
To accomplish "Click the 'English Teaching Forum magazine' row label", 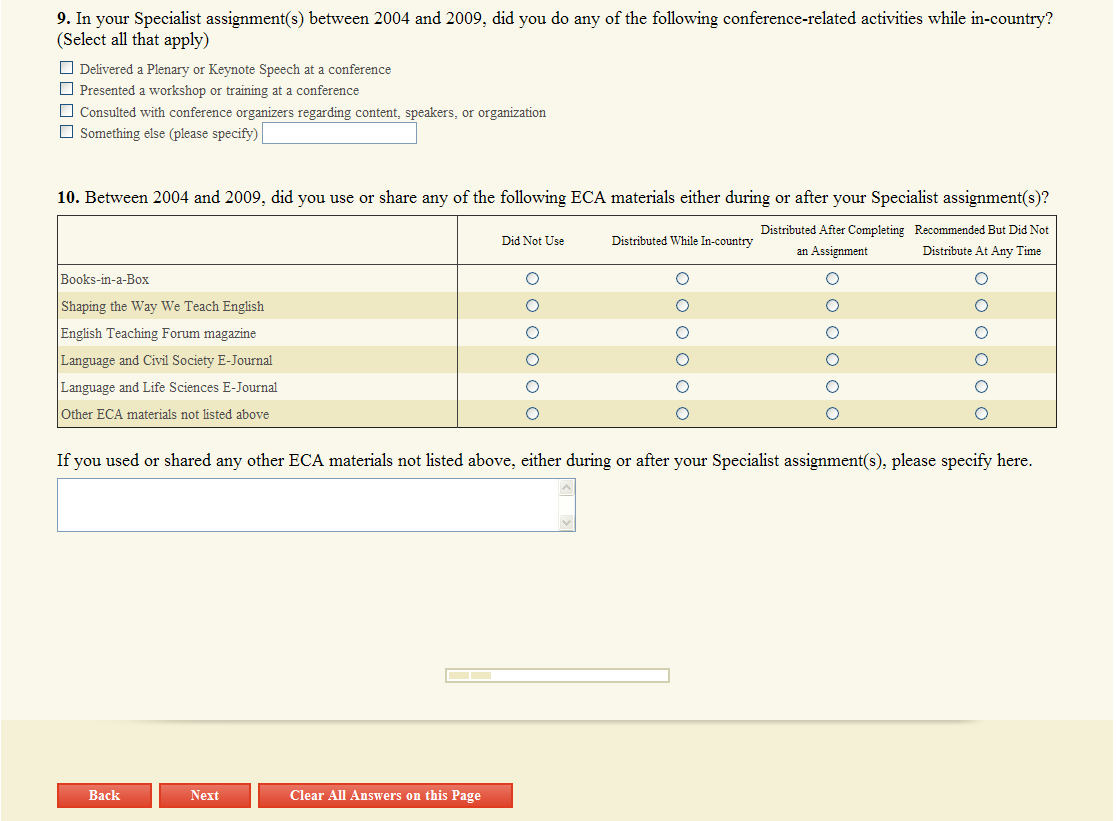I will pyautogui.click(x=158, y=334).
